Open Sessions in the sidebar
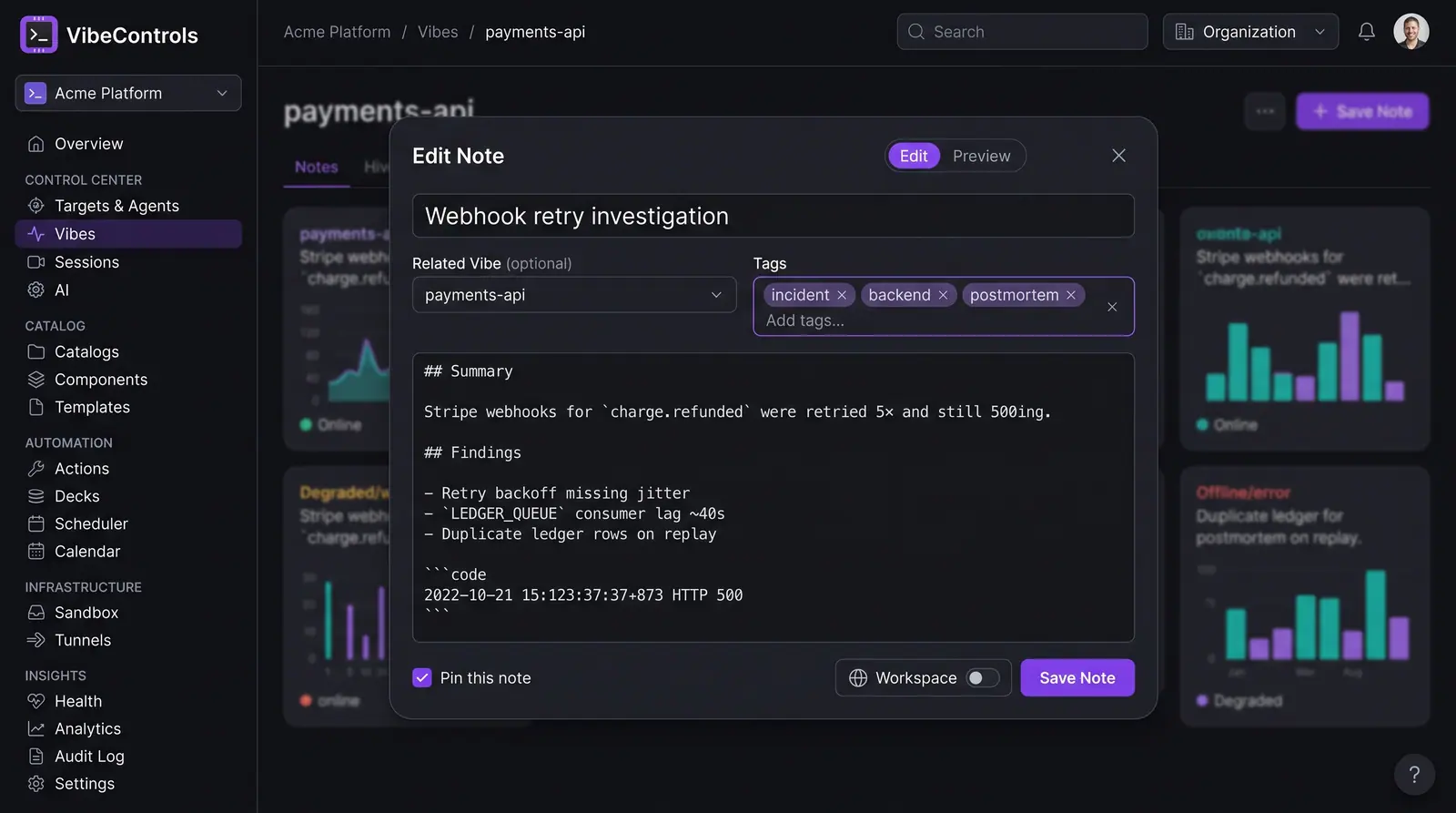Viewport: 1456px width, 813px height. point(128,262)
